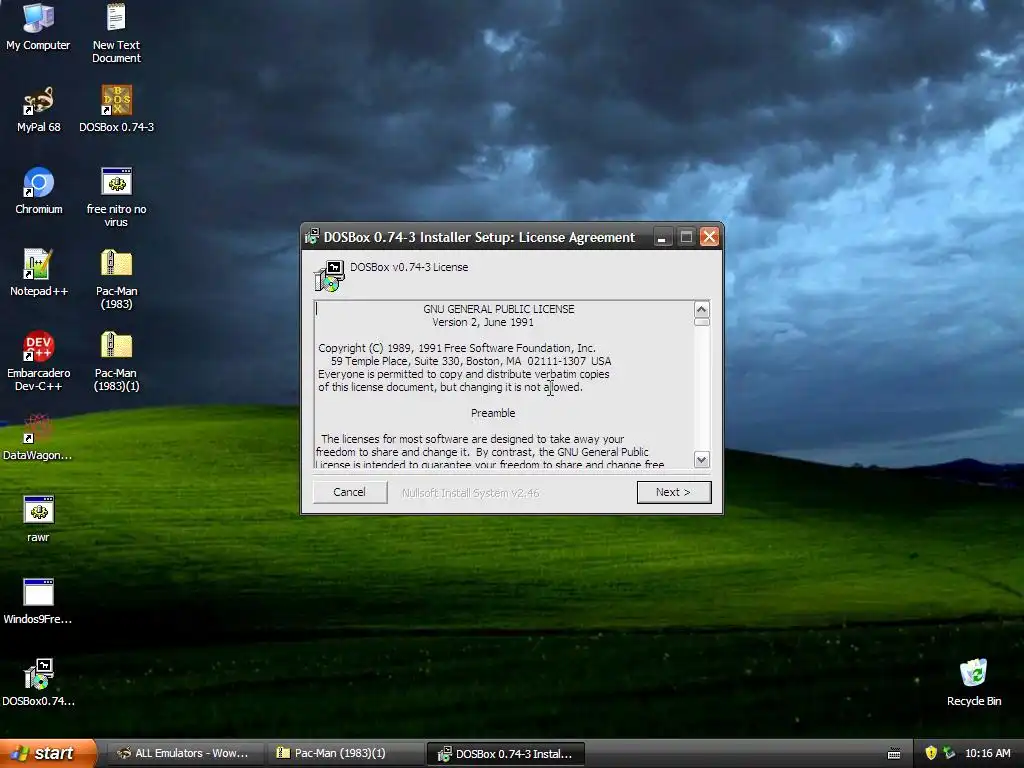The height and width of the screenshot is (768, 1024).
Task: Select the MyPal 68 shortcut
Action: point(38,109)
